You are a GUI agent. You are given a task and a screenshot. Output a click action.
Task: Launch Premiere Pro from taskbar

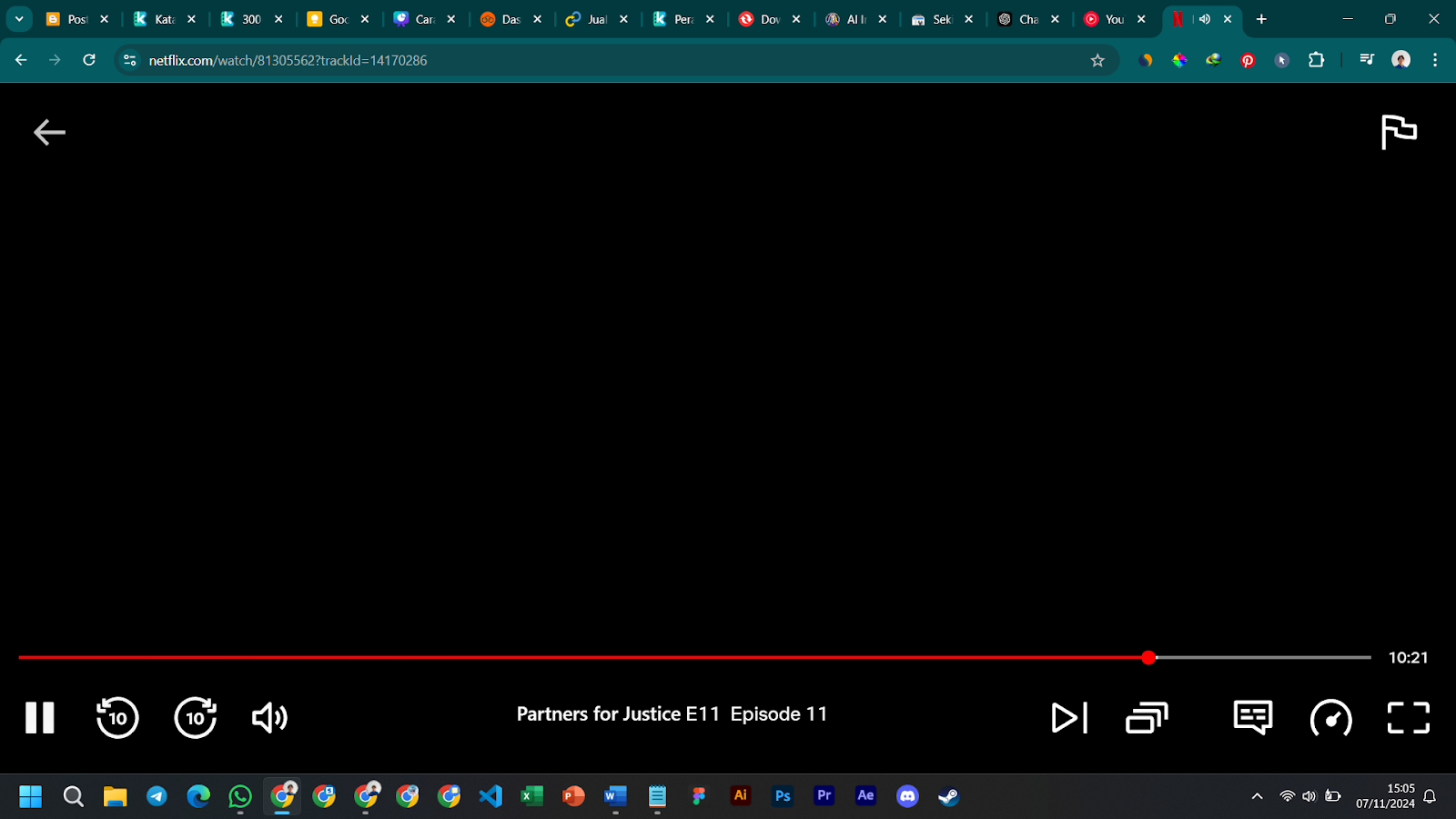click(824, 796)
